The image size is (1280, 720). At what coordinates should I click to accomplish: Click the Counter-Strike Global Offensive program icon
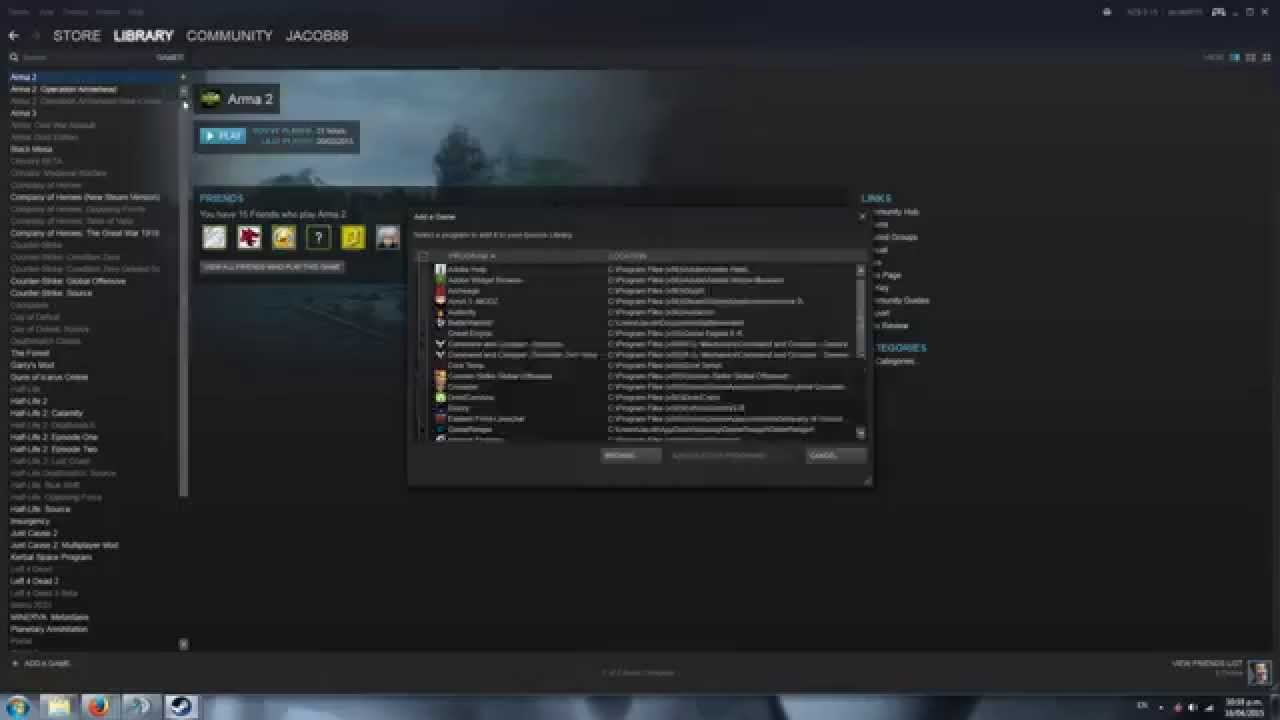click(441, 376)
